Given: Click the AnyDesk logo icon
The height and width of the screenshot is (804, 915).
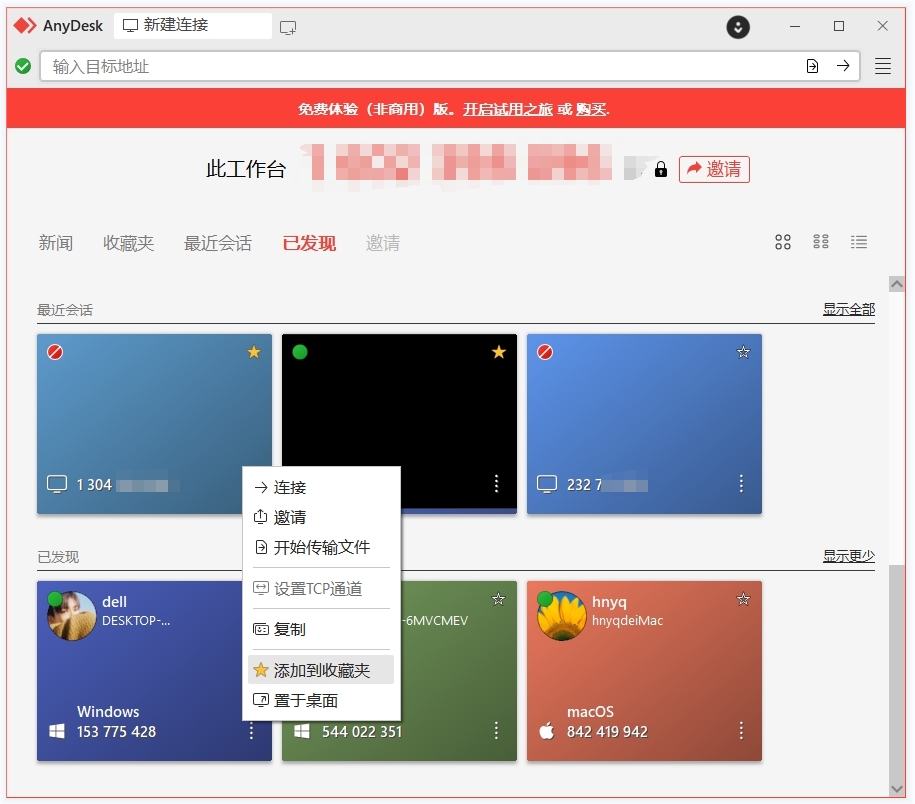Looking at the screenshot, I should pyautogui.click(x=24, y=26).
